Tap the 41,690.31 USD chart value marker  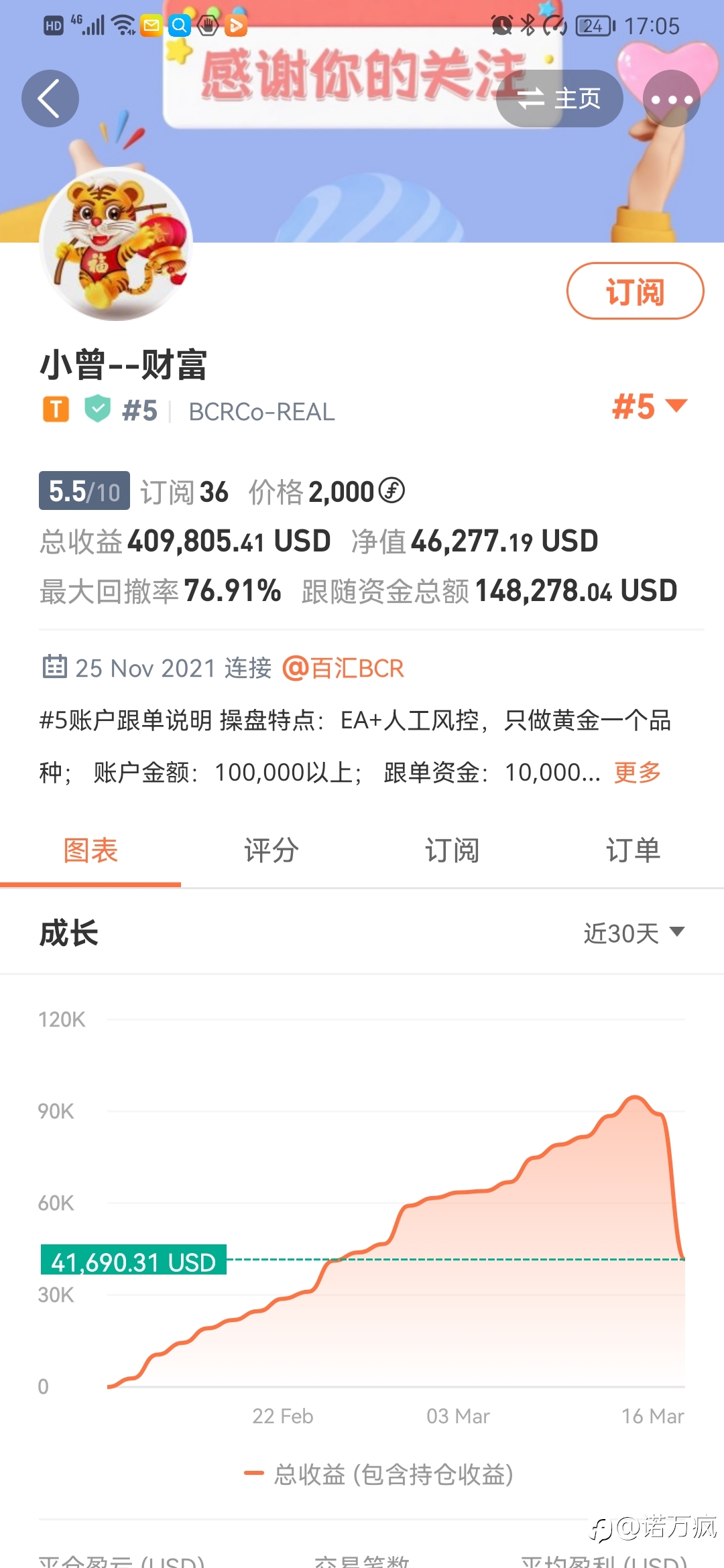(x=133, y=1260)
